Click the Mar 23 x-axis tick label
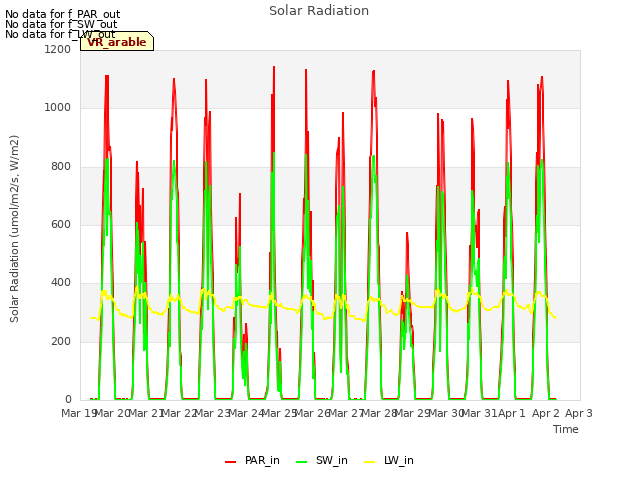Viewport: 640px width, 480px height. [x=212, y=413]
